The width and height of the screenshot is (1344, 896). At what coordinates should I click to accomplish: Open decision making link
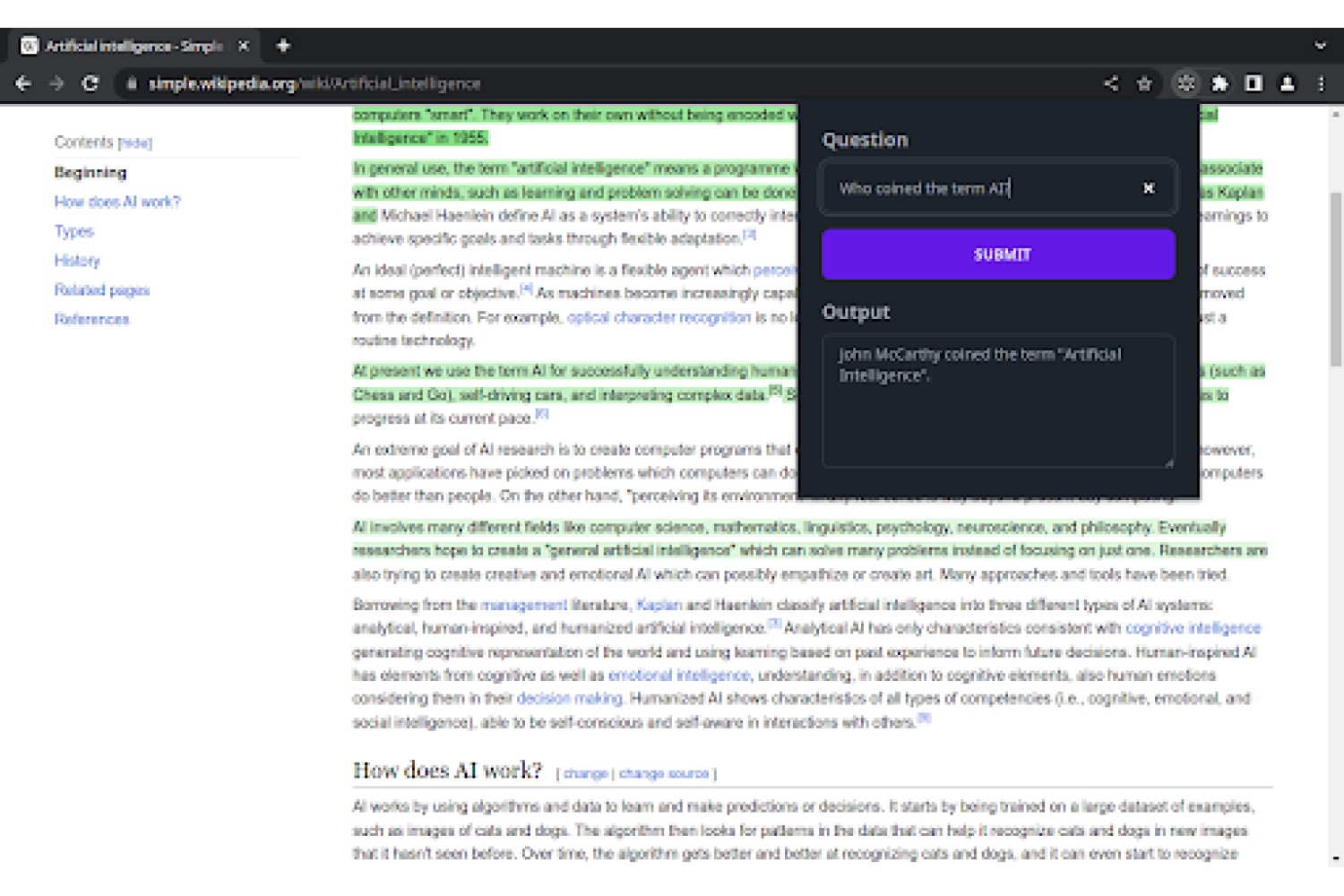pos(569,698)
